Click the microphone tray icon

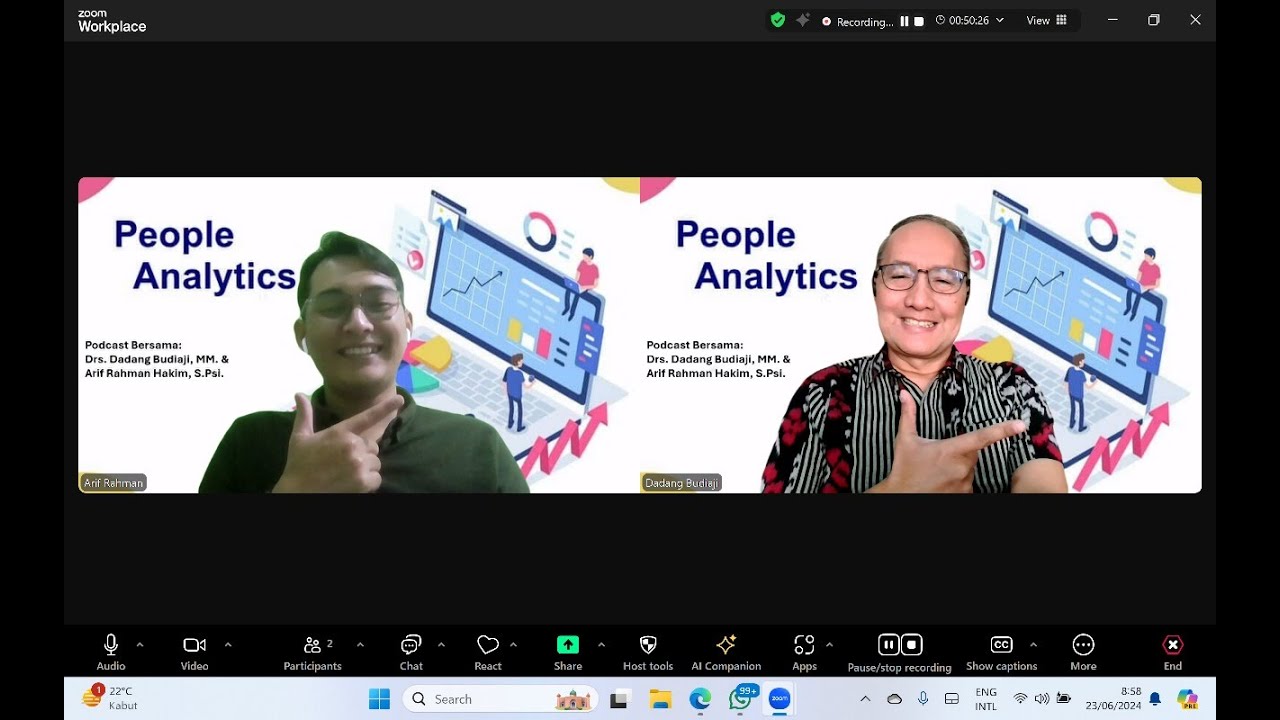coord(923,699)
